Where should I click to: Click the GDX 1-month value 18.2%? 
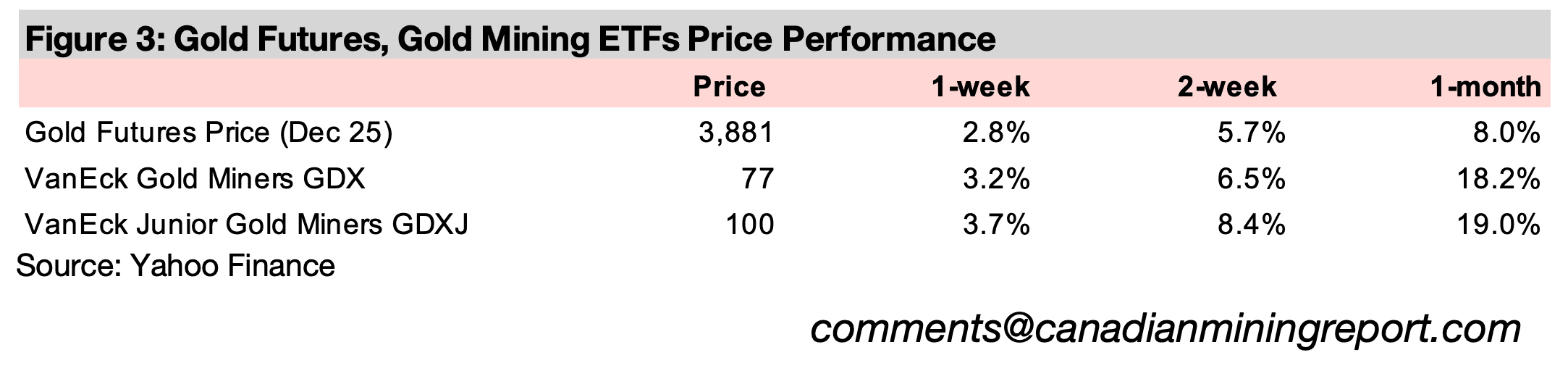pos(1499,178)
